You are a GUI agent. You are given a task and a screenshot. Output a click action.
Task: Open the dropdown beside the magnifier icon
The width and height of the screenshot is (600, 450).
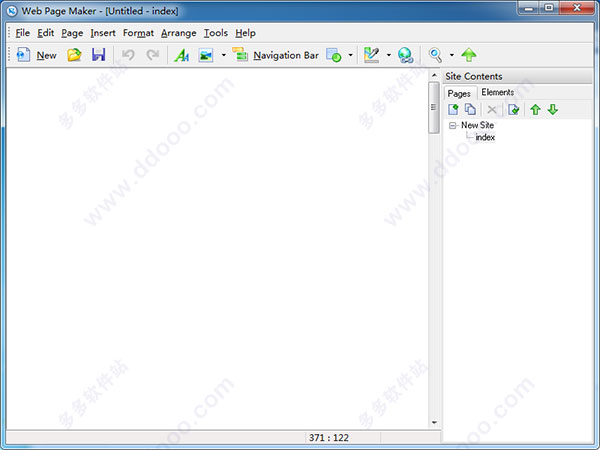click(x=452, y=55)
